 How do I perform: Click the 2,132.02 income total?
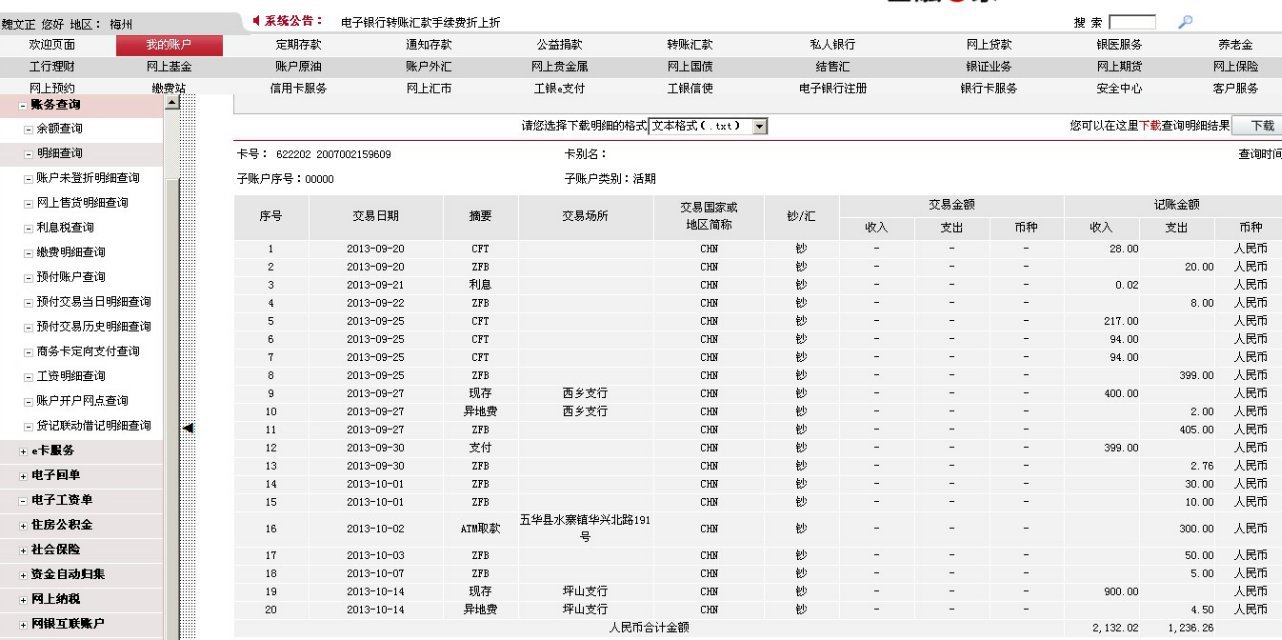(x=1115, y=628)
